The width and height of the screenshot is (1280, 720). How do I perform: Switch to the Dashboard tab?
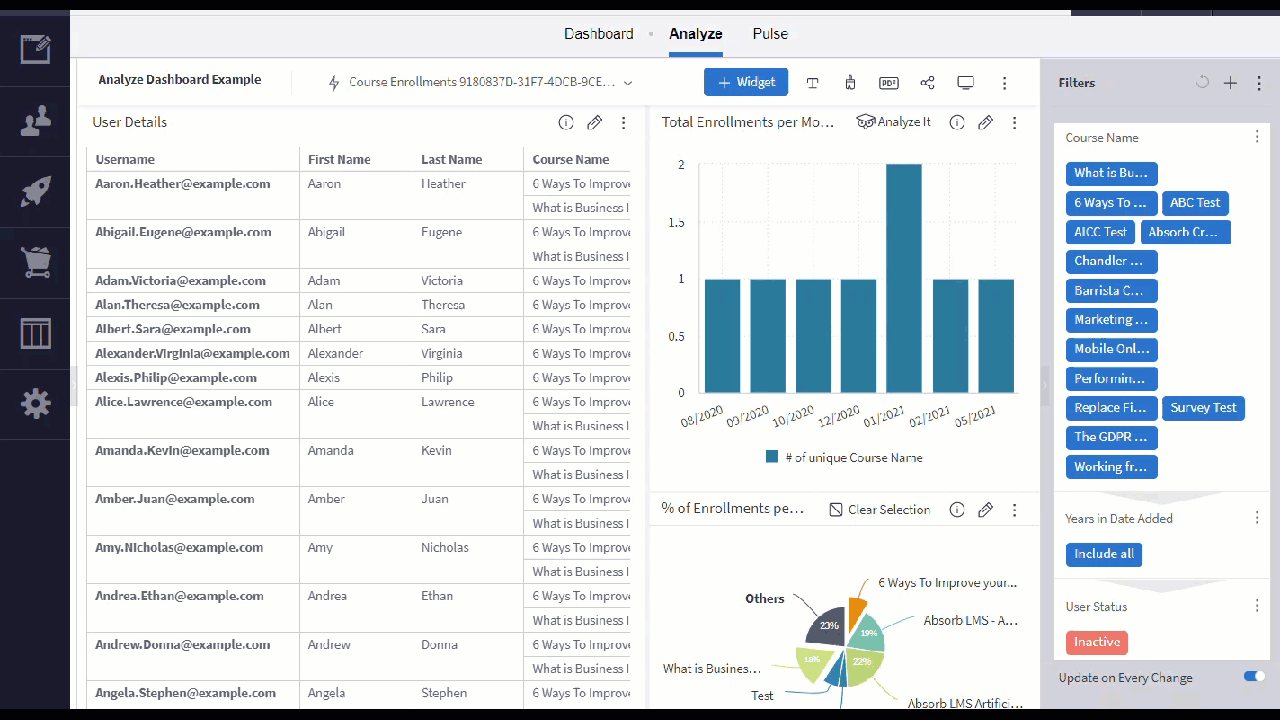[x=598, y=33]
